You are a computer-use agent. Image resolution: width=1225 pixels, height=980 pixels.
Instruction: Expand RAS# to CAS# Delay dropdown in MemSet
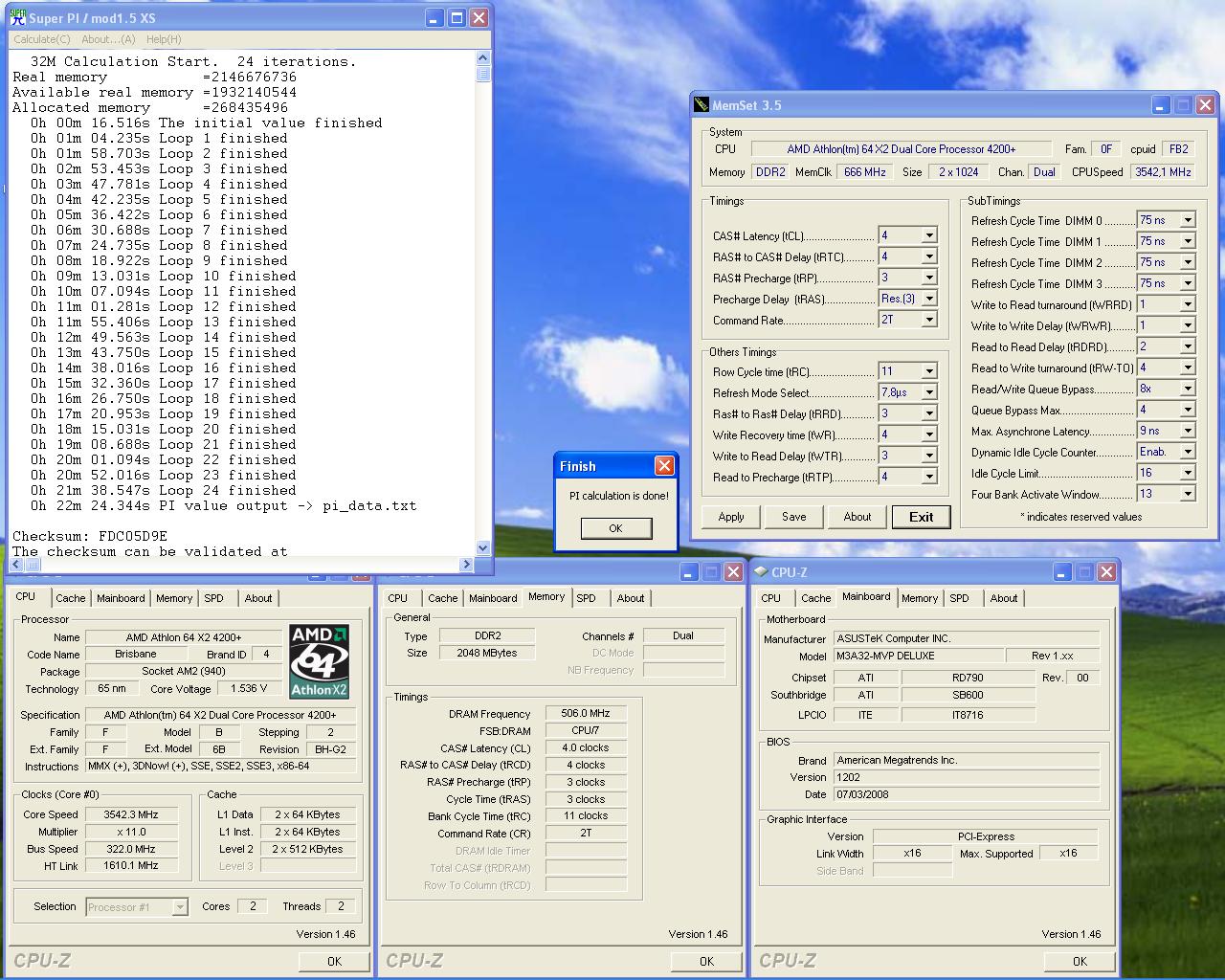coord(928,256)
